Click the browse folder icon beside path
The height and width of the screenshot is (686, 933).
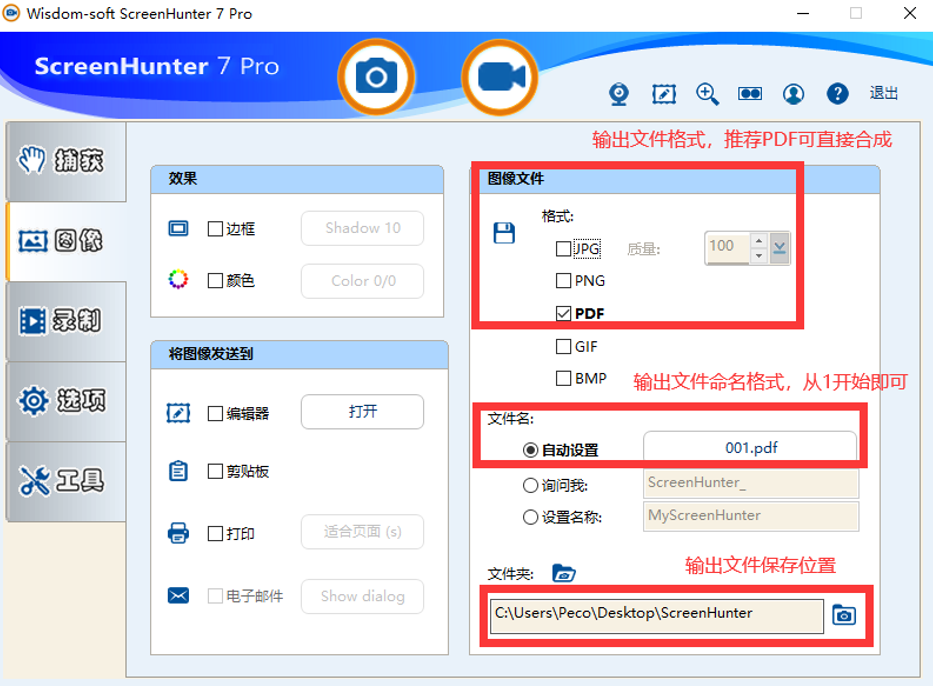(x=844, y=615)
